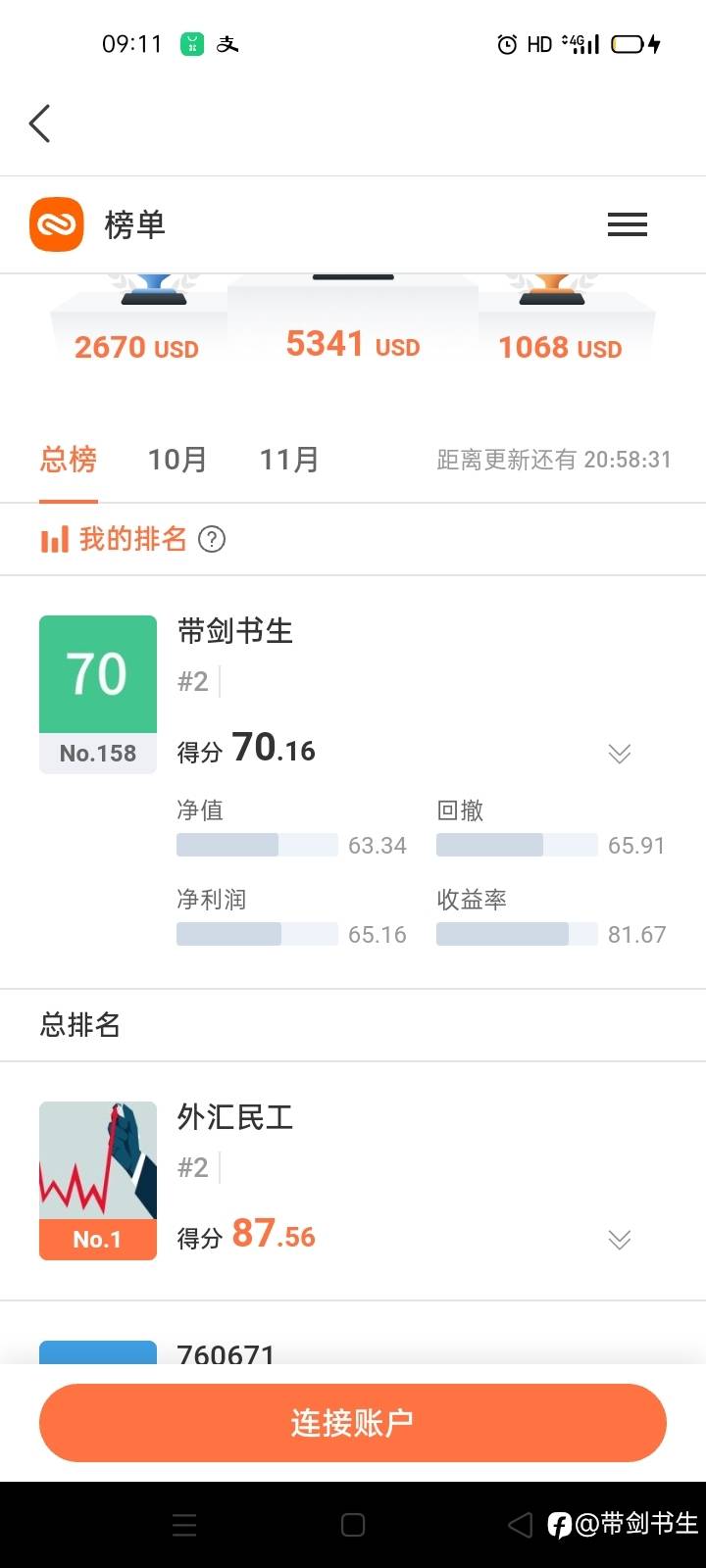Tap the Android recent apps icon
The image size is (706, 1568).
click(x=184, y=1525)
